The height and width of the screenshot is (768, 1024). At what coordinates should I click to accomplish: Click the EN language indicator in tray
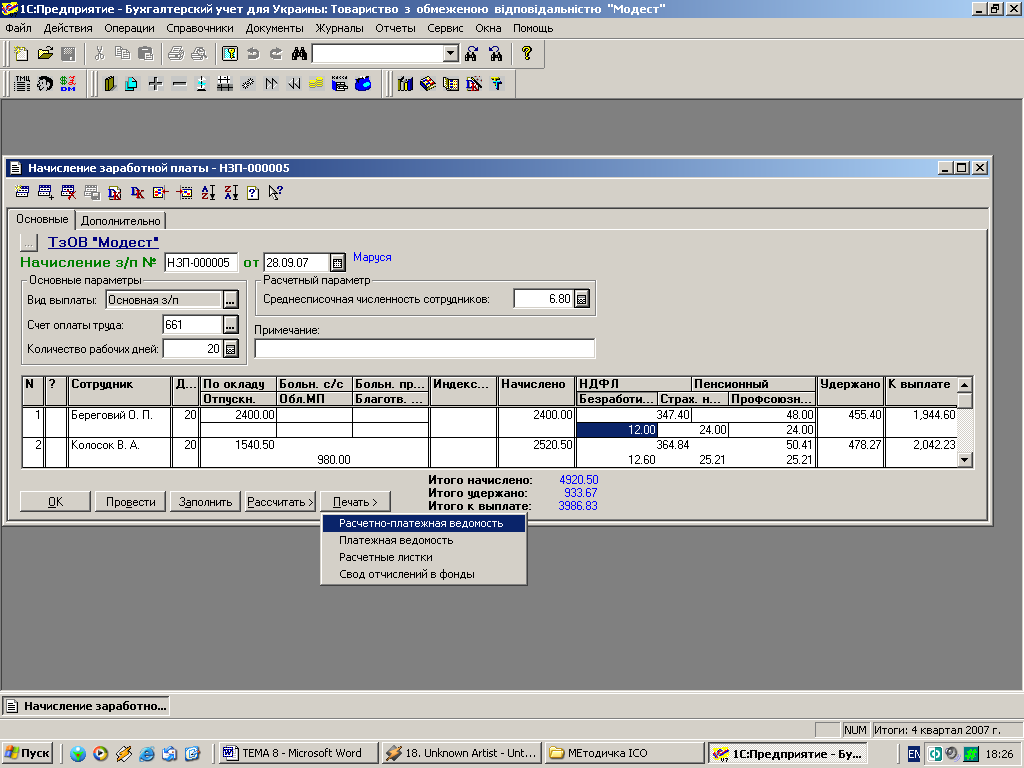point(914,754)
